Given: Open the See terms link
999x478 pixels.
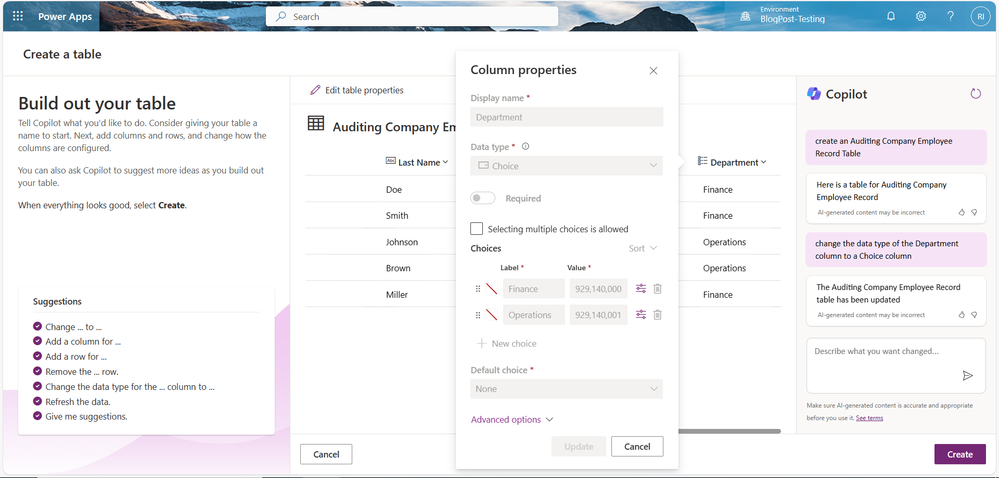Looking at the screenshot, I should (869, 418).
